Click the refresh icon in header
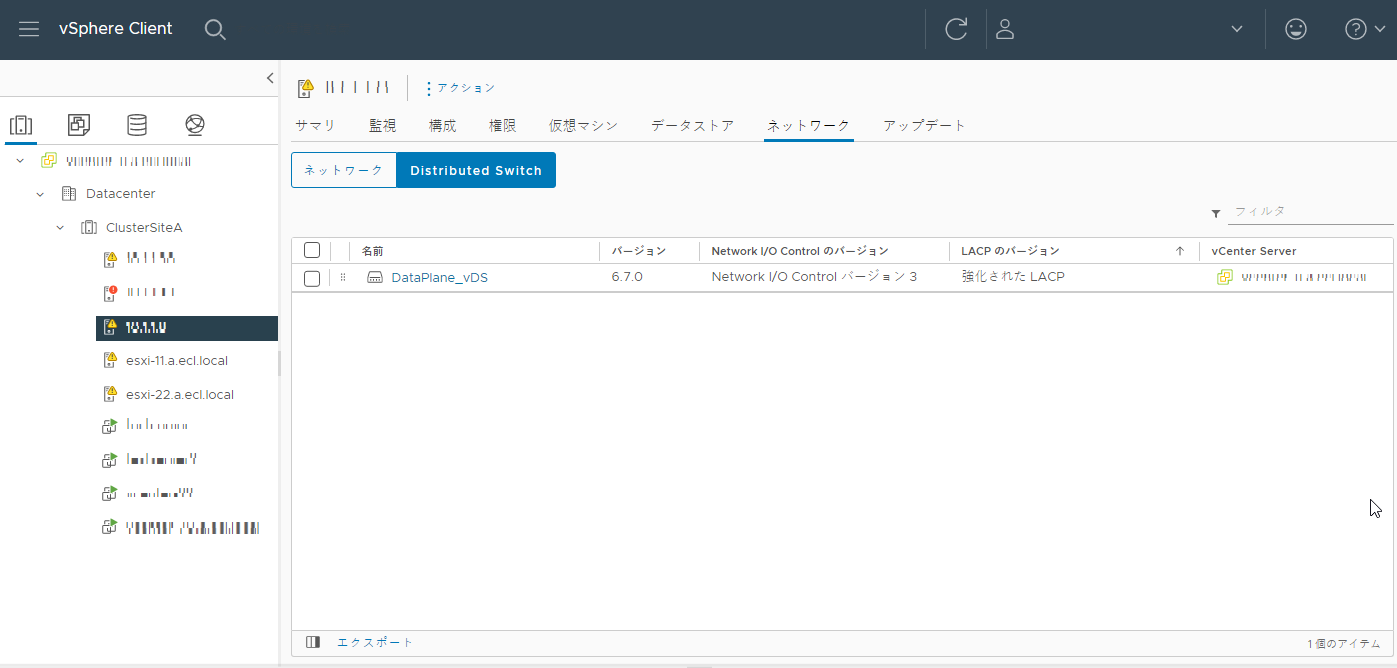The image size is (1397, 668). [956, 29]
